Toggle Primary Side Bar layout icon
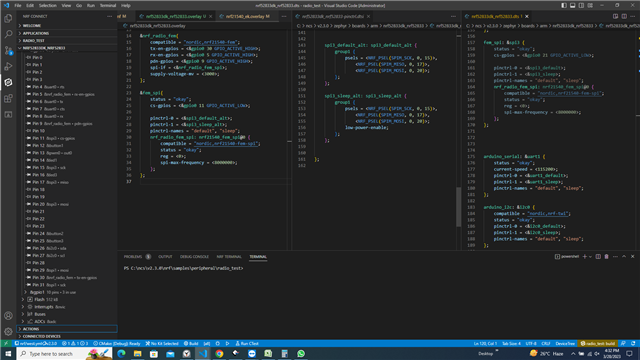This screenshot has height=360, width=640. (564, 5)
